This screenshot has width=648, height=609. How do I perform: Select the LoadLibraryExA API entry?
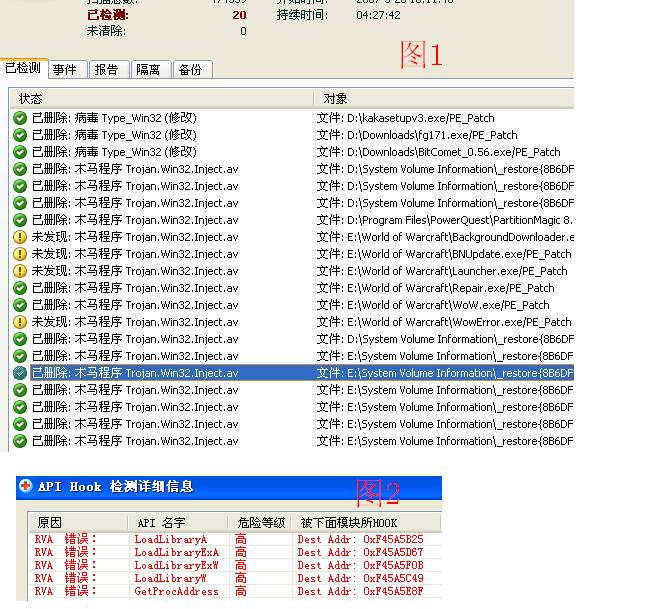[x=176, y=552]
